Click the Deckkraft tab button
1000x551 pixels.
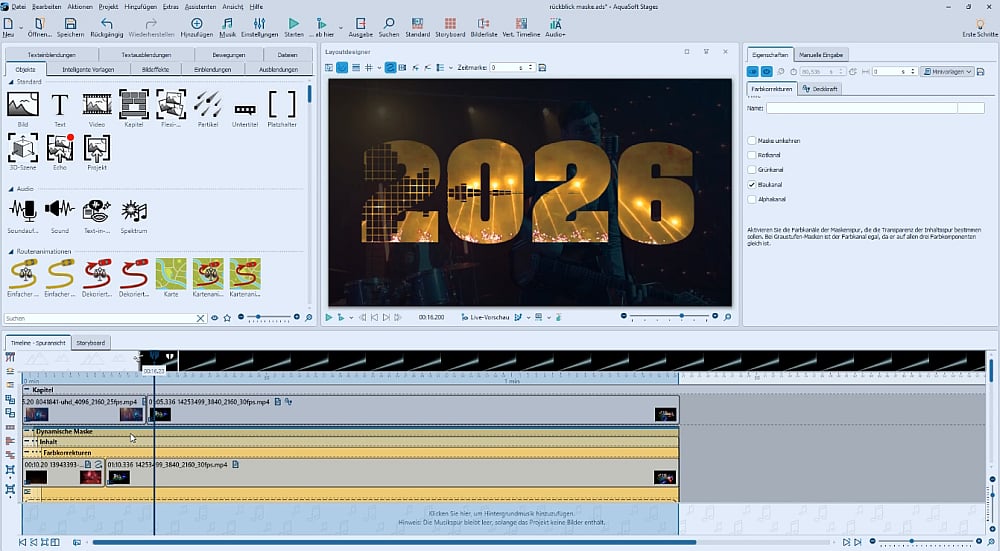(x=820, y=89)
